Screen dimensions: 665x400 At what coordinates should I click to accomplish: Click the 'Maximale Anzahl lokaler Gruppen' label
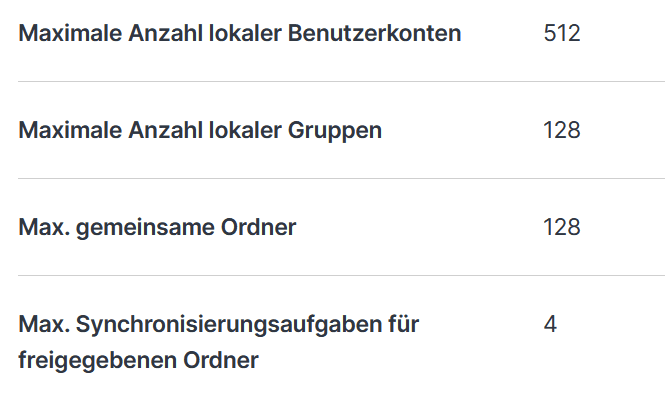200,130
